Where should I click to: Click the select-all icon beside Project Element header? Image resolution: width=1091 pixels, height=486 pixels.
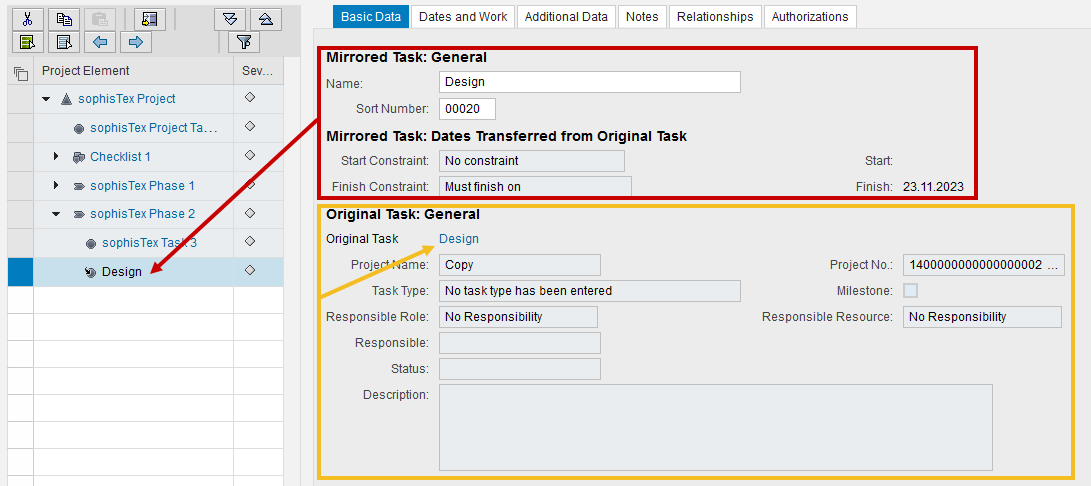pyautogui.click(x=20, y=72)
